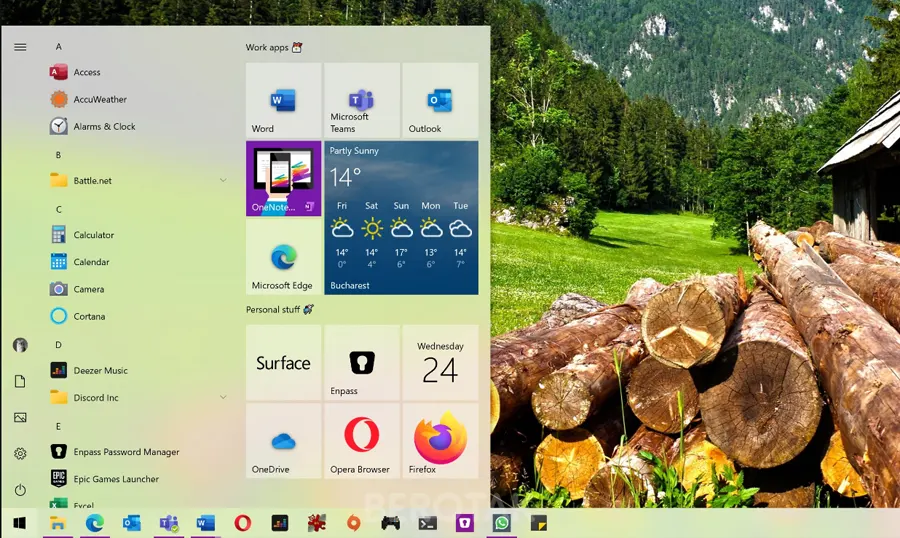Image resolution: width=900 pixels, height=538 pixels.
Task: Open the user account picture menu
Action: click(20, 345)
